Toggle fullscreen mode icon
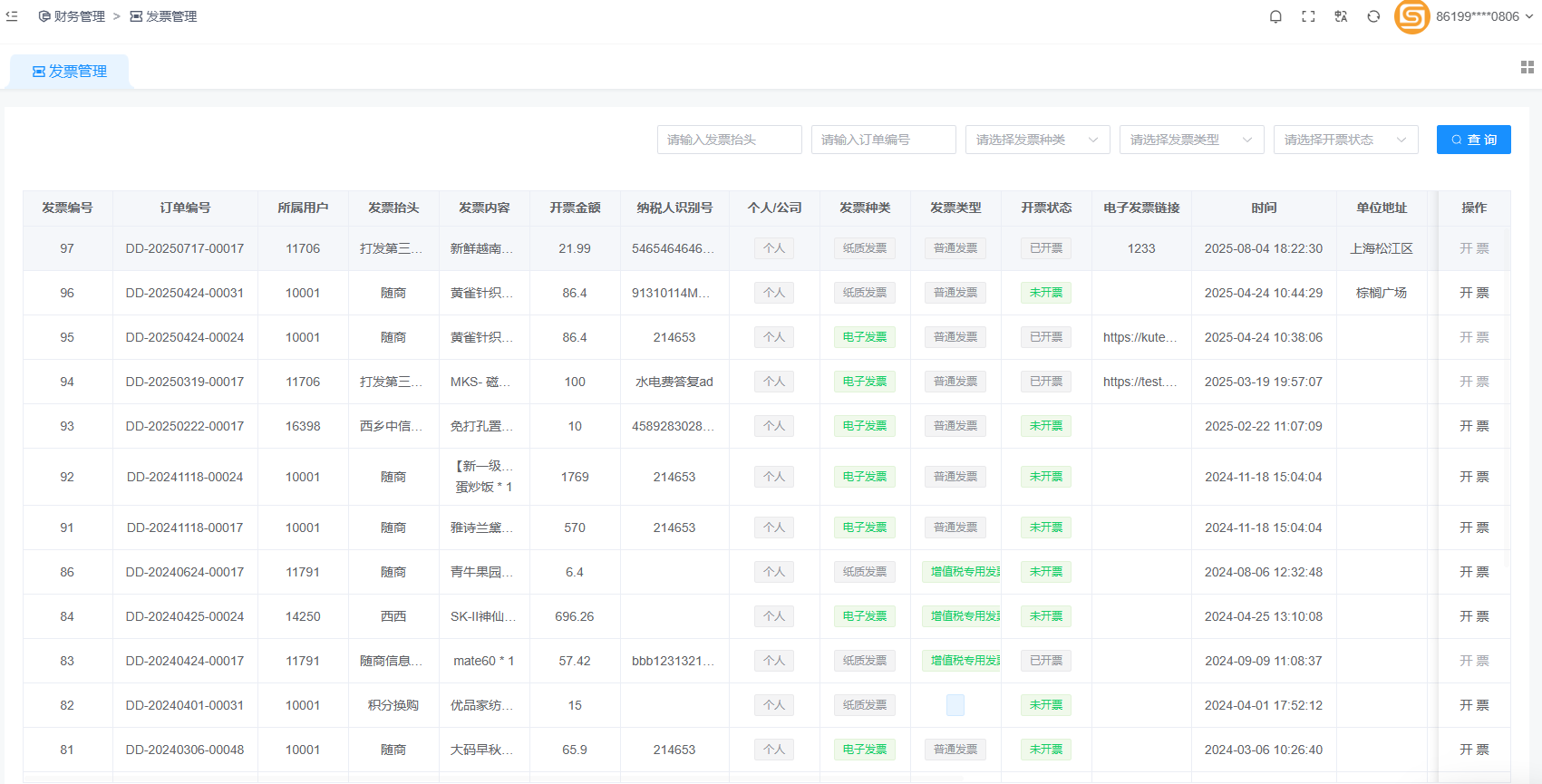This screenshot has height=784, width=1542. tap(1308, 16)
